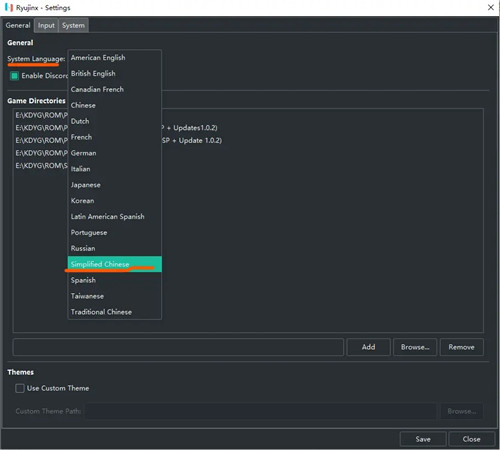The image size is (500, 450).
Task: Pick Italian from the language list
Action: click(x=115, y=169)
